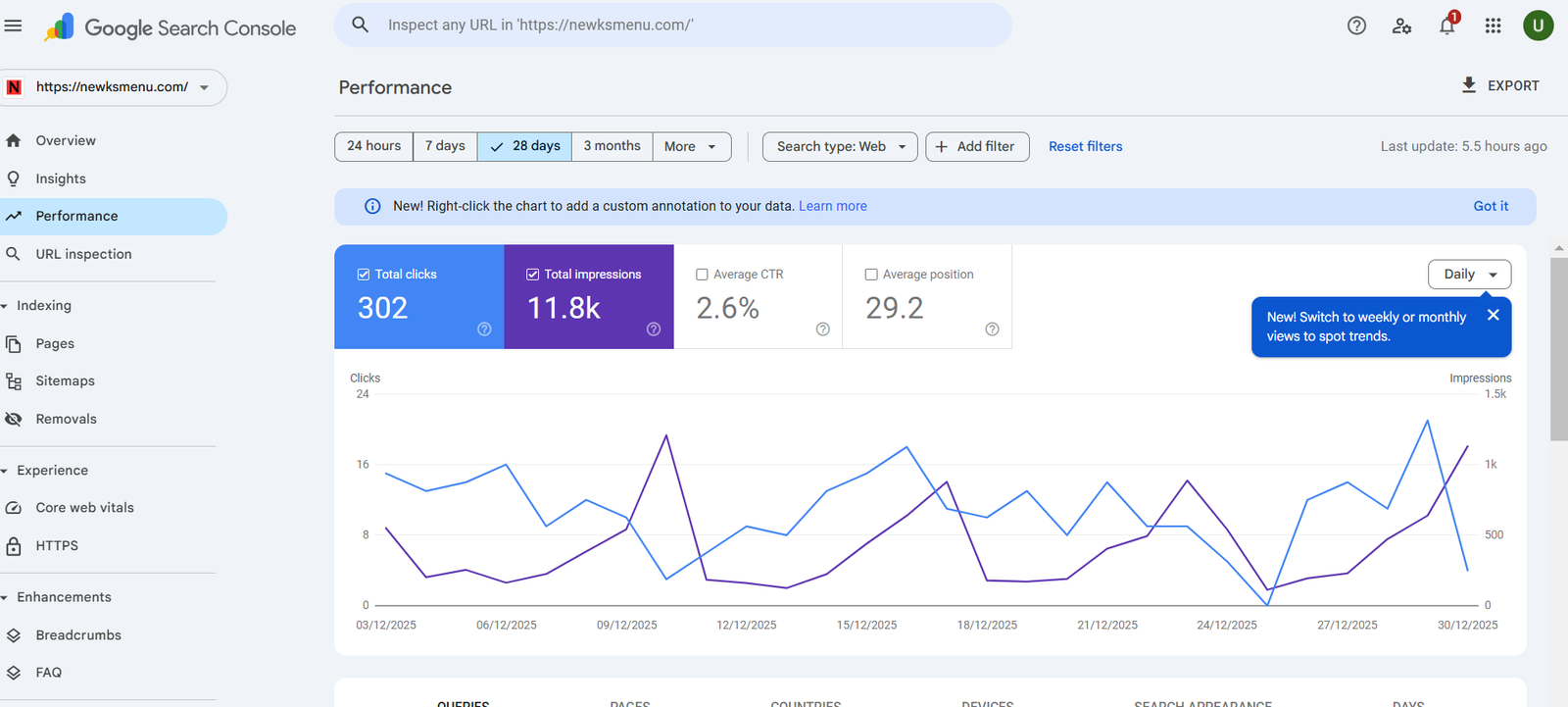Open users and settings icon
The image size is (1568, 707).
(x=1401, y=26)
